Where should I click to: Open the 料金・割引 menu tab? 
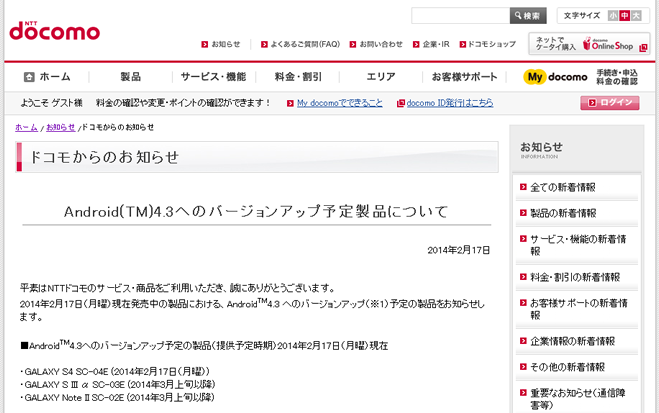(298, 77)
